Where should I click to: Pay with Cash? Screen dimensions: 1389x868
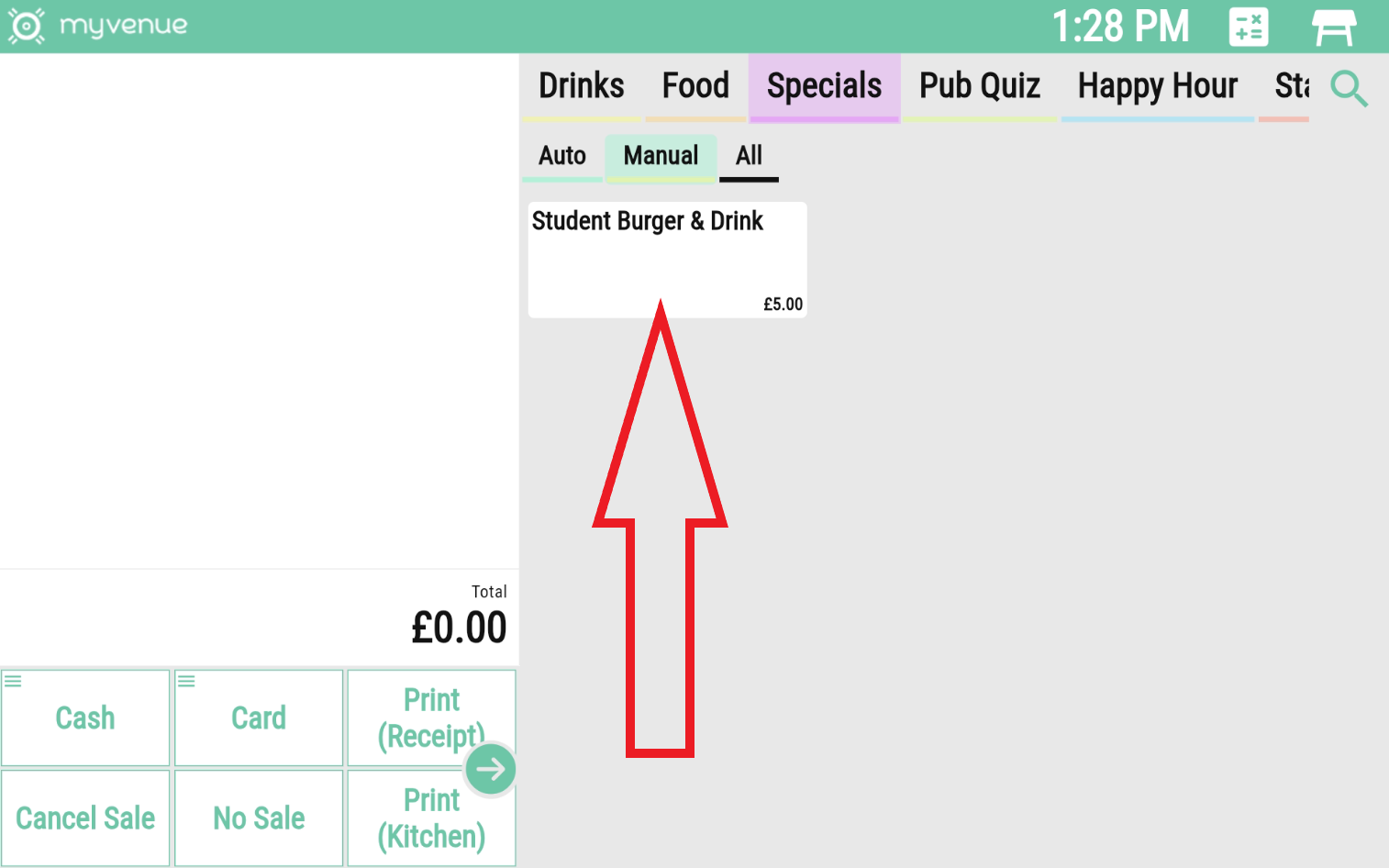(85, 718)
